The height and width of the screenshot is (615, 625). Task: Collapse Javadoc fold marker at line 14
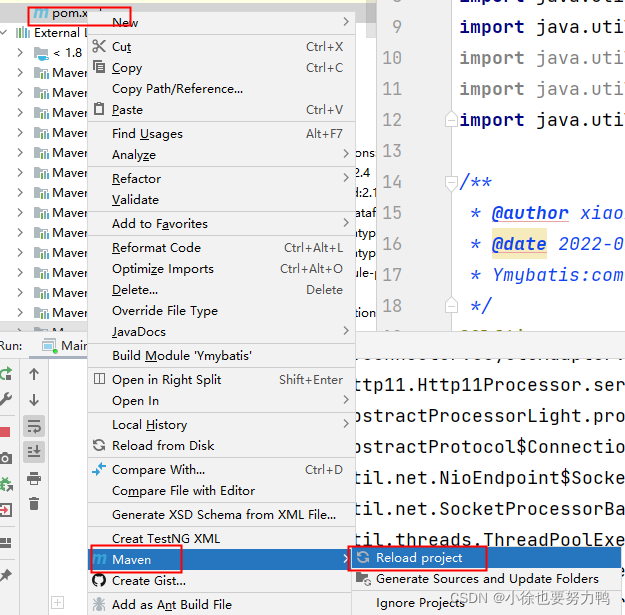click(451, 183)
